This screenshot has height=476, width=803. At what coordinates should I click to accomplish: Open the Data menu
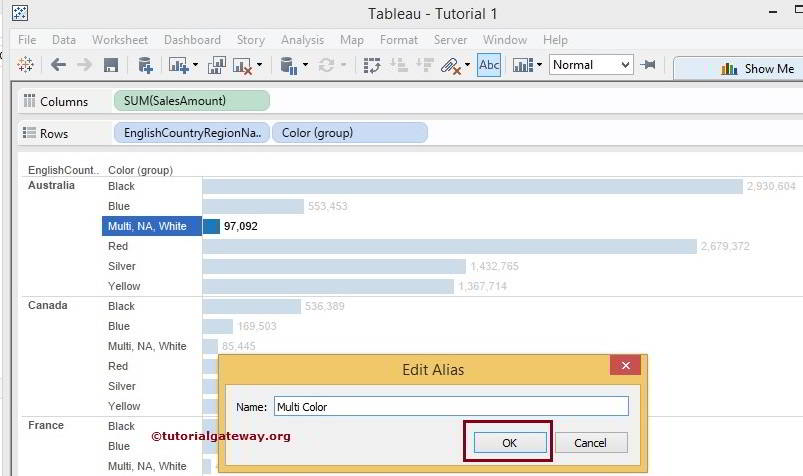coord(64,39)
